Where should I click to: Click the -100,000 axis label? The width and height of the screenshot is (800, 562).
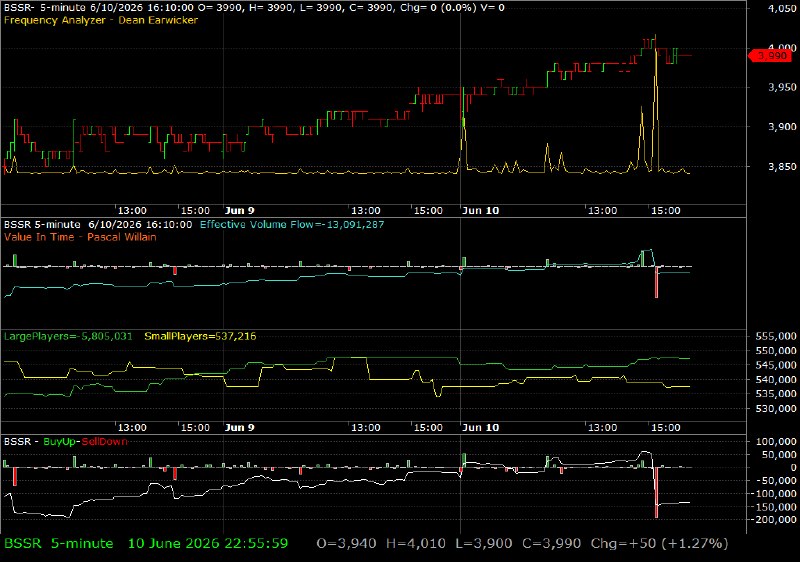[773, 494]
